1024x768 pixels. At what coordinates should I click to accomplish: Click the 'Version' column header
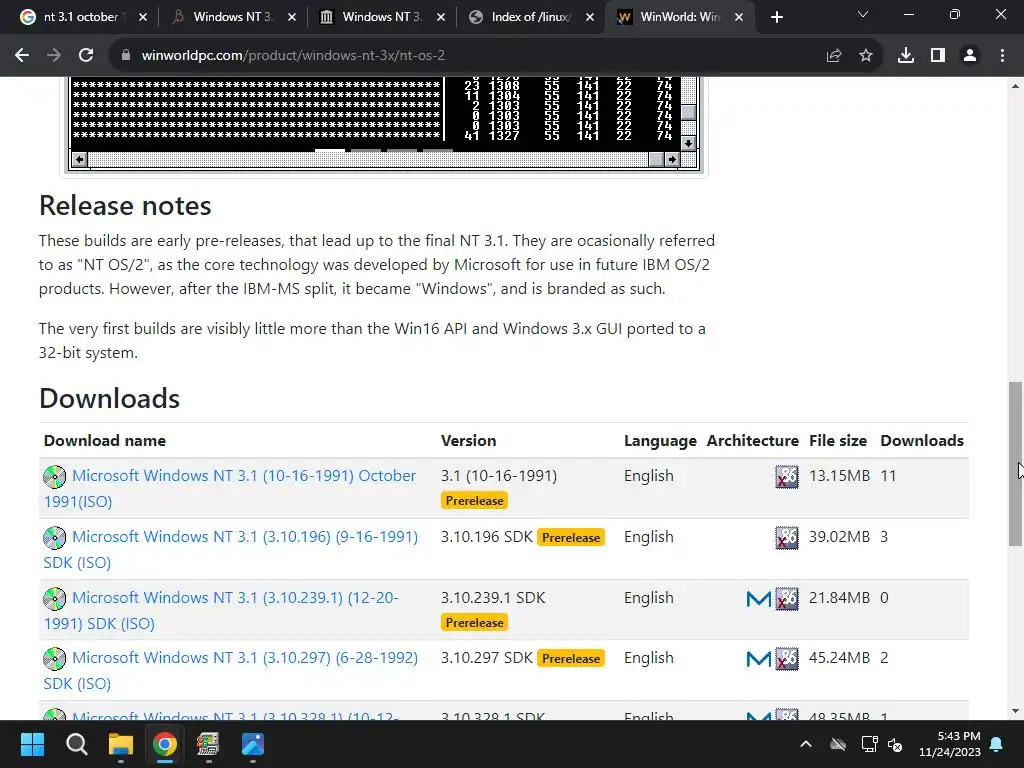coord(468,441)
